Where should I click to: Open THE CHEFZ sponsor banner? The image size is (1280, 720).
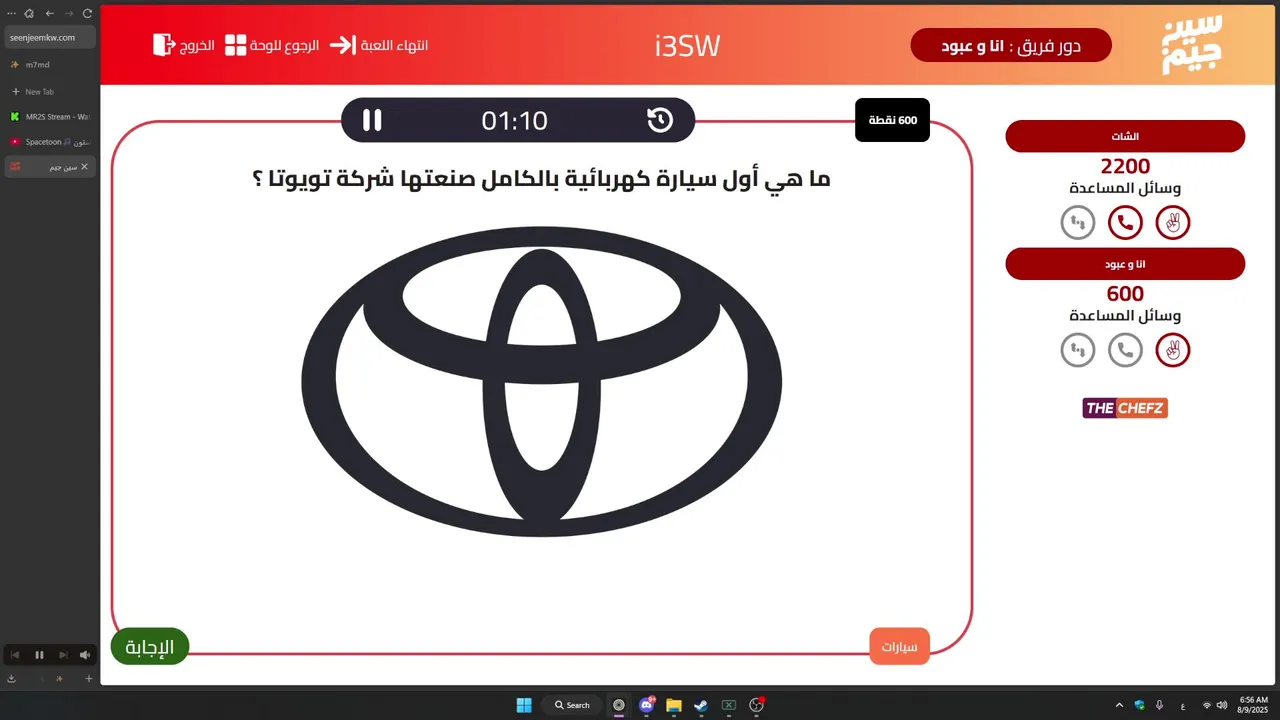1125,408
